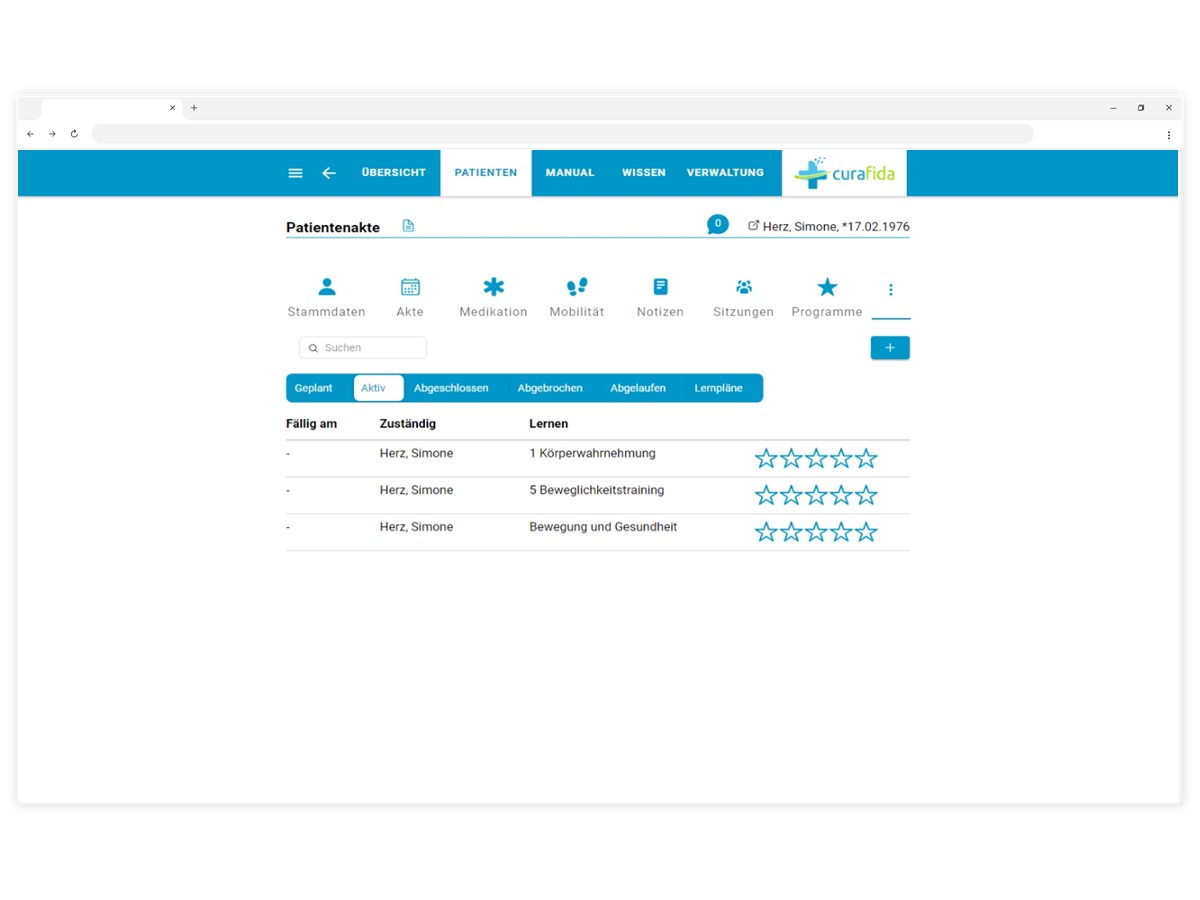1200x900 pixels.
Task: Open the Sitzungen group icon
Action: 744,287
